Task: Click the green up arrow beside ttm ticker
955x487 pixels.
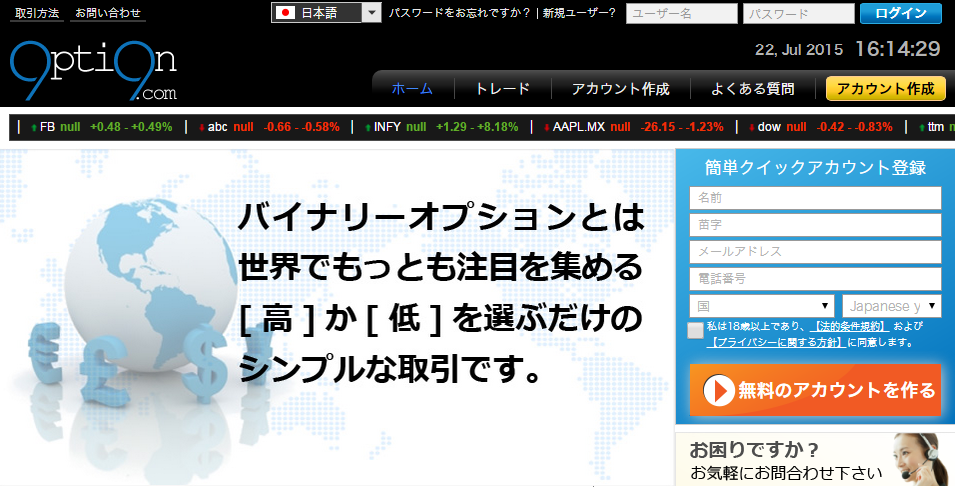Action: coord(921,127)
